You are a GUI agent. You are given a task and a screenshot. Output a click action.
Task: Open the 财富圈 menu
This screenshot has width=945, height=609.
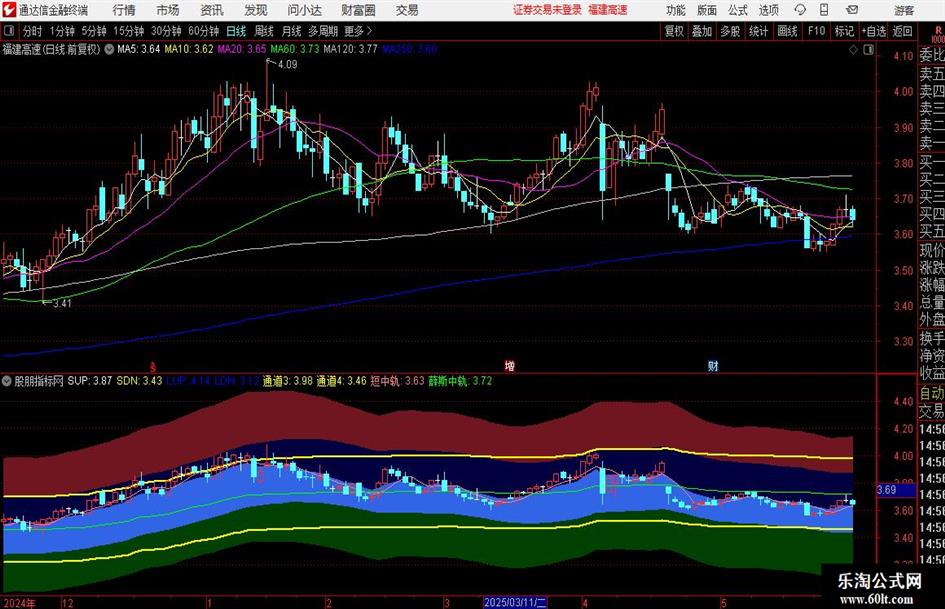[358, 10]
